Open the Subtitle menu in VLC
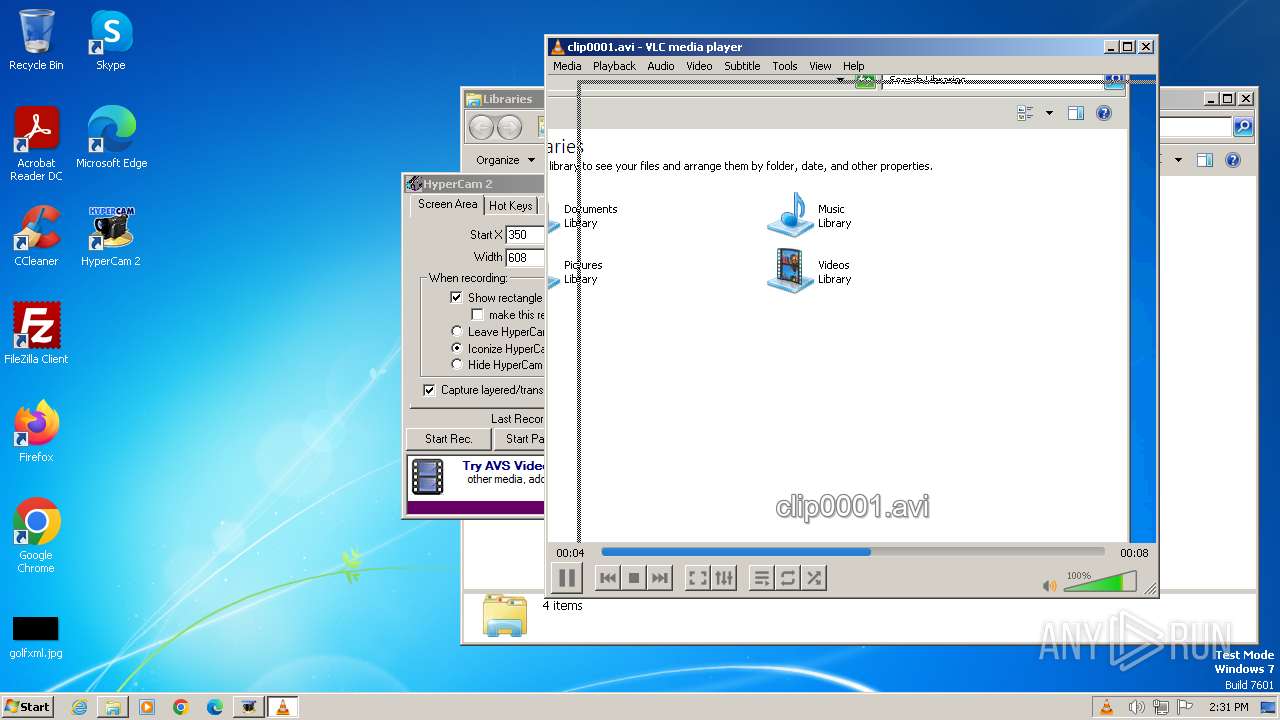The height and width of the screenshot is (720, 1280). [x=742, y=66]
